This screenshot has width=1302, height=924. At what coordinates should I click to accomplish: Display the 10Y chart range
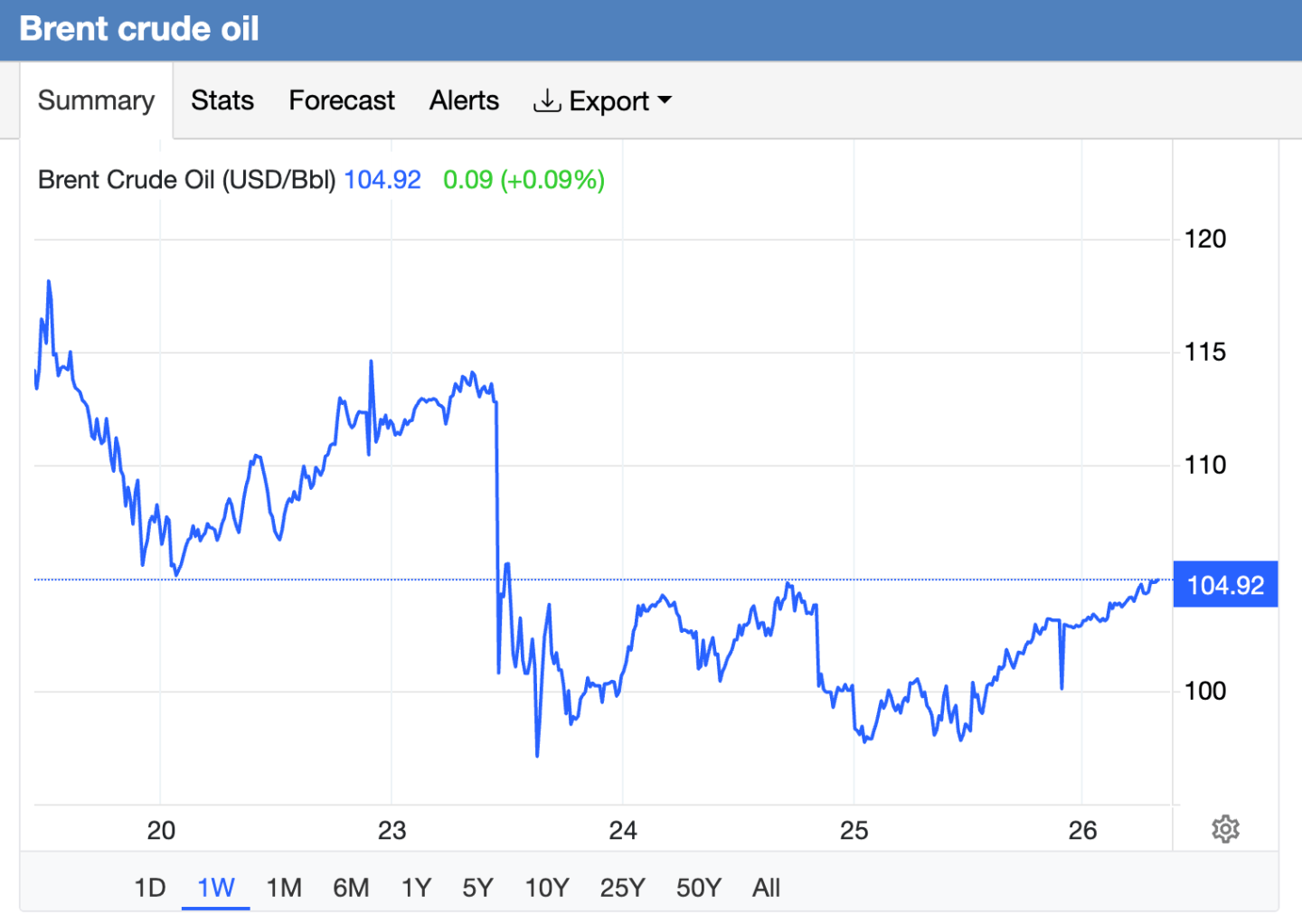pos(547,888)
